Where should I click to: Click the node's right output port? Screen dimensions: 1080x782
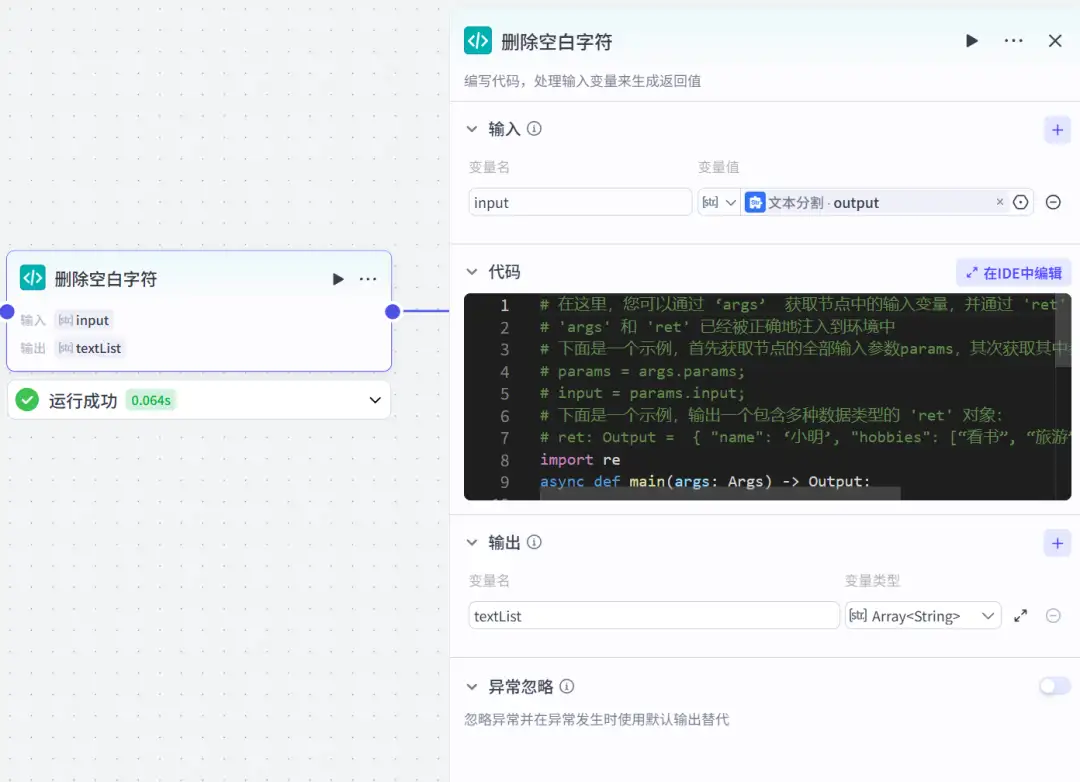click(x=393, y=311)
